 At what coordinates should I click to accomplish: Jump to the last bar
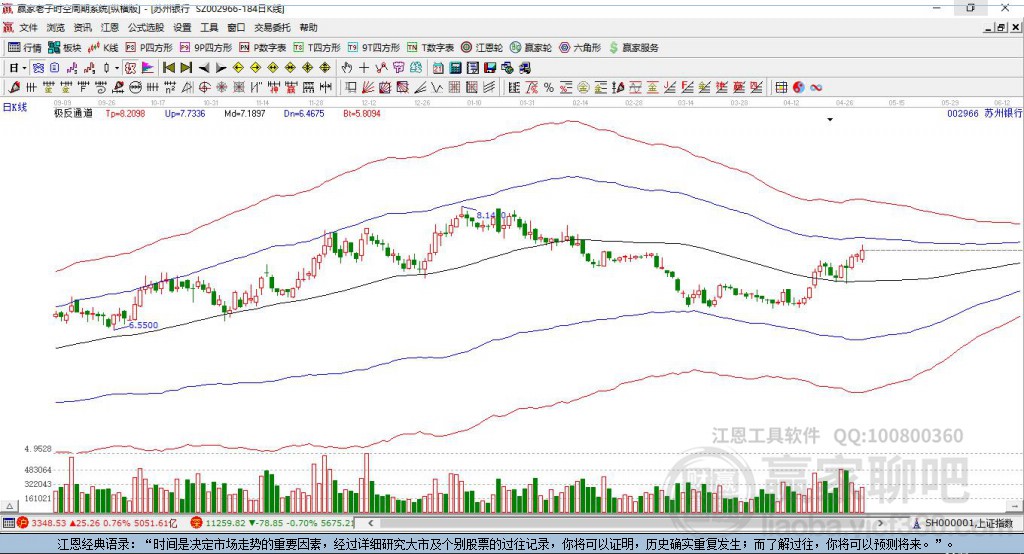(x=186, y=68)
